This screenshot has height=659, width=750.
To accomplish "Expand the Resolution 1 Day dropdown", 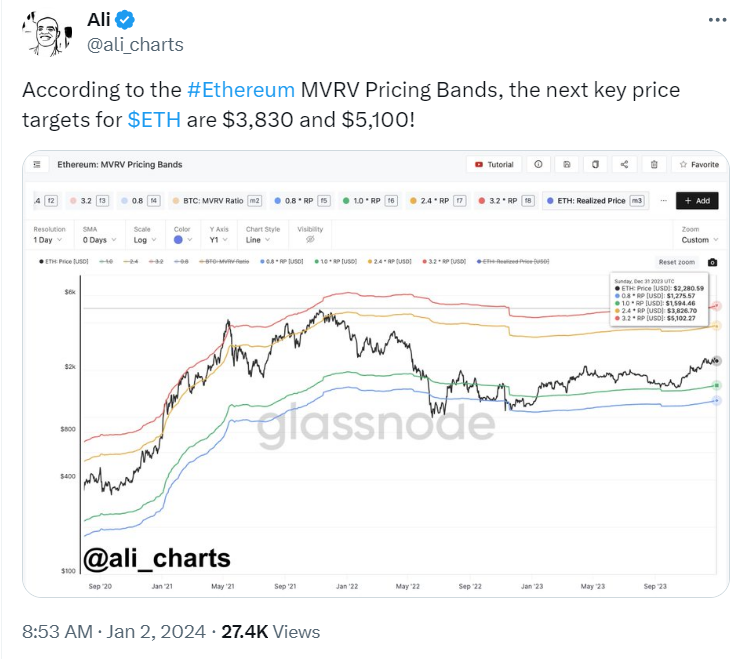I will coord(48,240).
